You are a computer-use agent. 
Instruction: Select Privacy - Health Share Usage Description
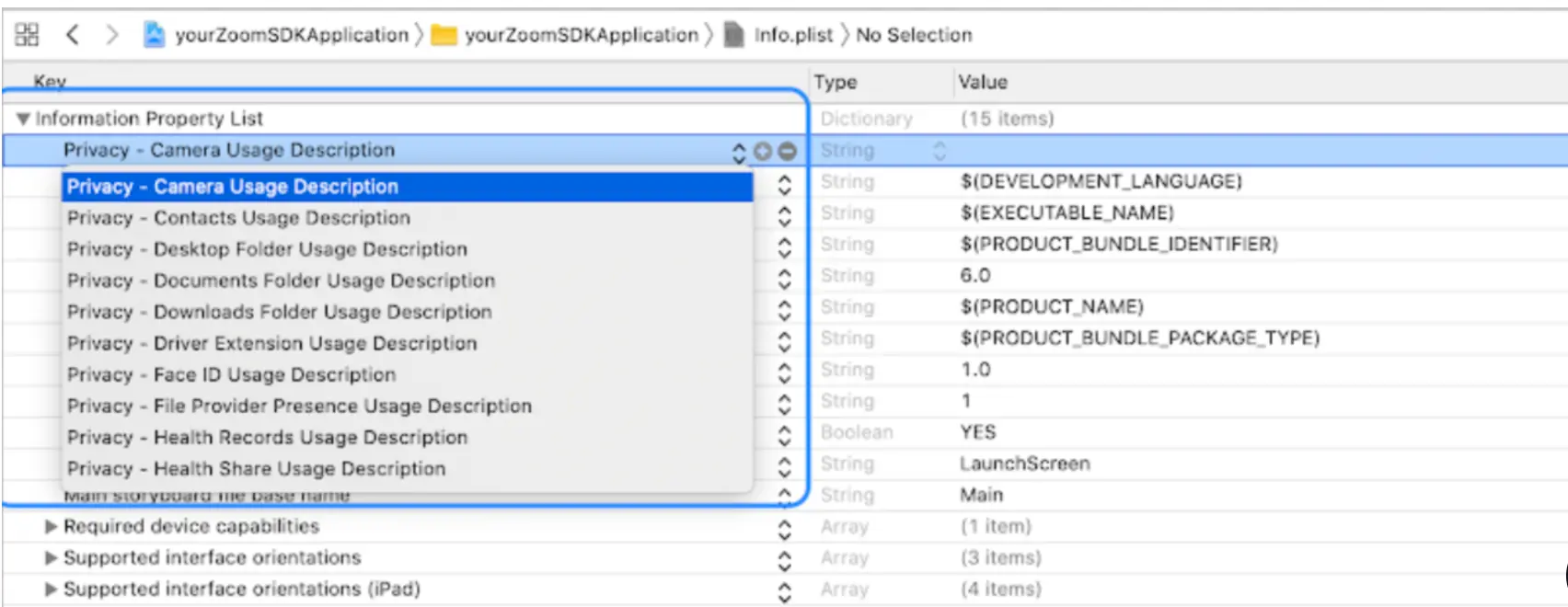click(407, 468)
